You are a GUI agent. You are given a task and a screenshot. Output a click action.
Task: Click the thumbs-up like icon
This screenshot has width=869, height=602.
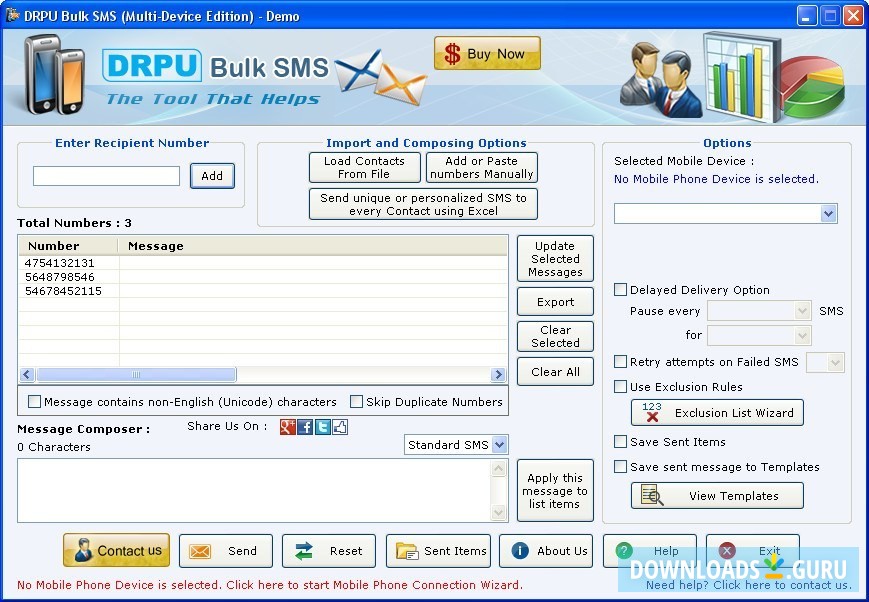pos(340,427)
